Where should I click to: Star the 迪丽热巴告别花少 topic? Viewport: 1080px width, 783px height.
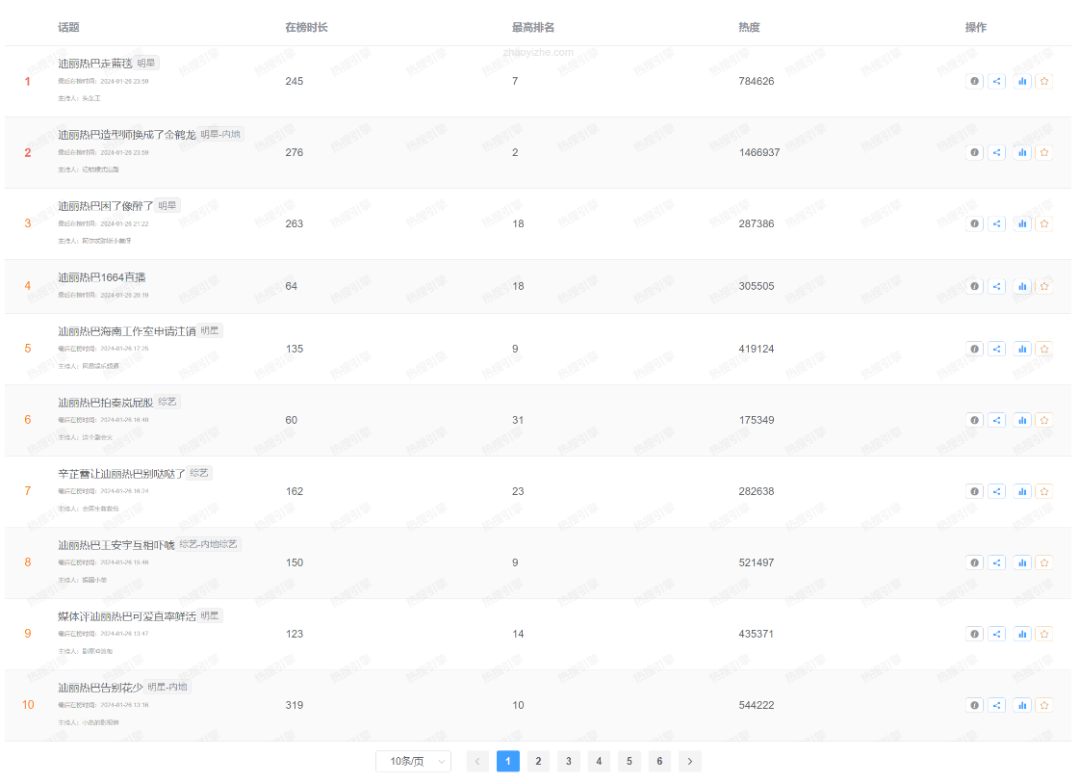tap(1044, 705)
